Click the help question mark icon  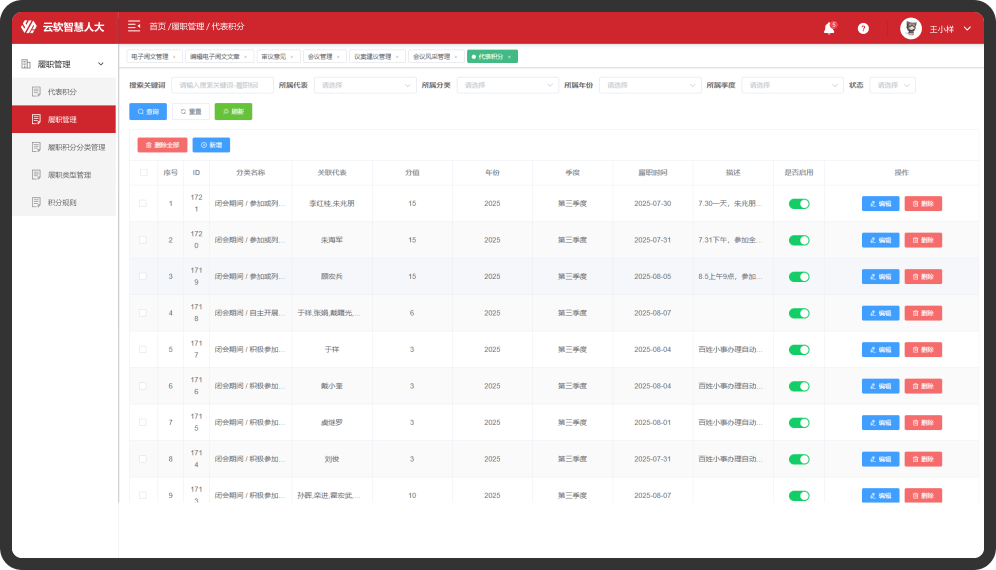click(x=863, y=29)
